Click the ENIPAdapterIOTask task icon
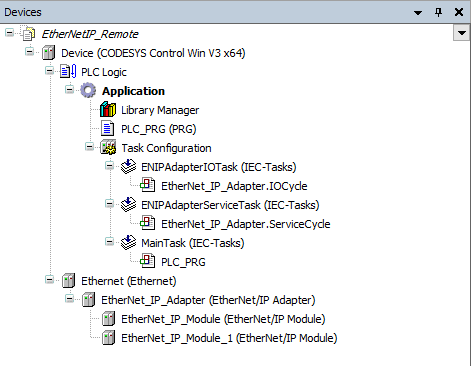This screenshot has height=366, width=471. 128,167
